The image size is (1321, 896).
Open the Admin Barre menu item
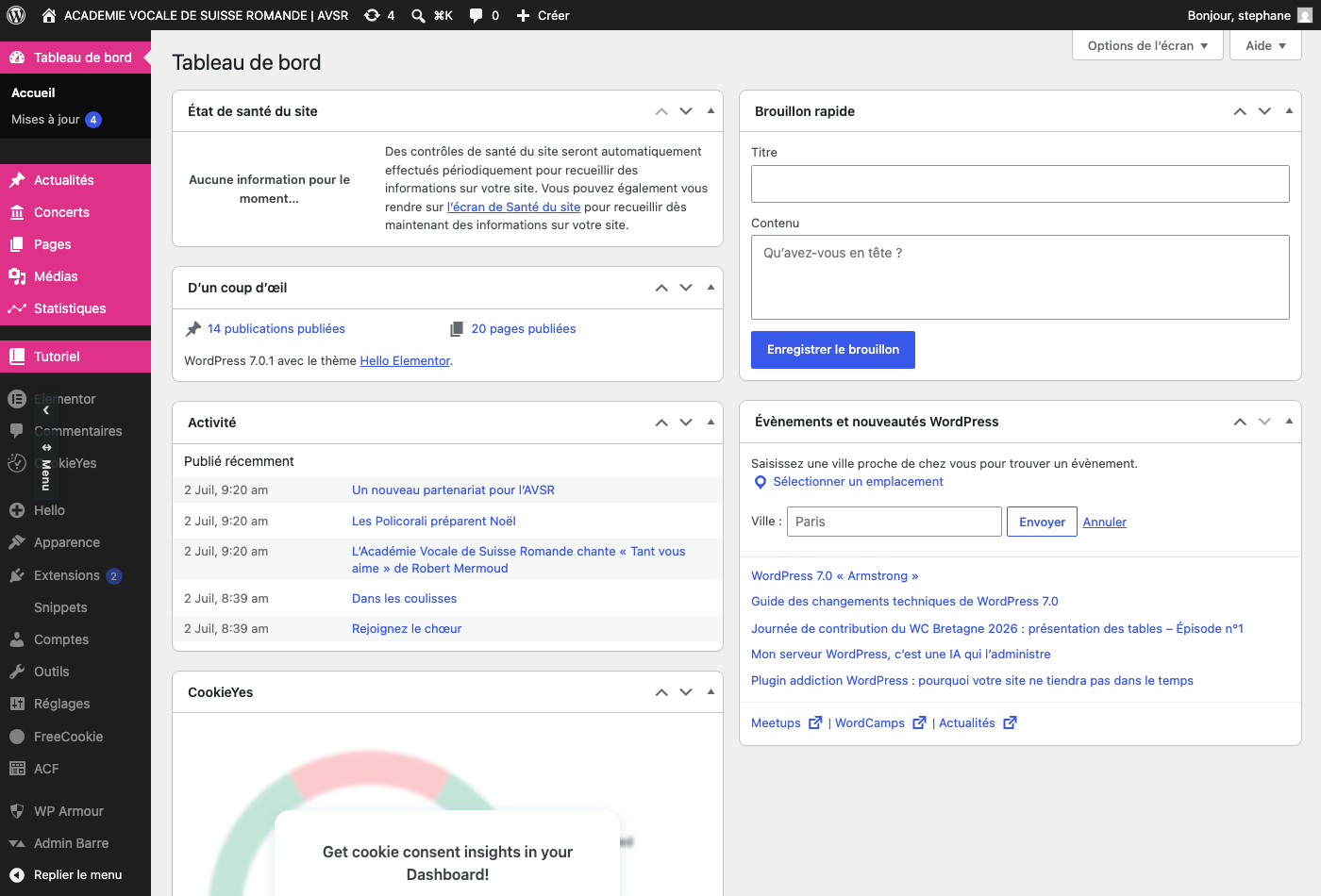coord(75,843)
